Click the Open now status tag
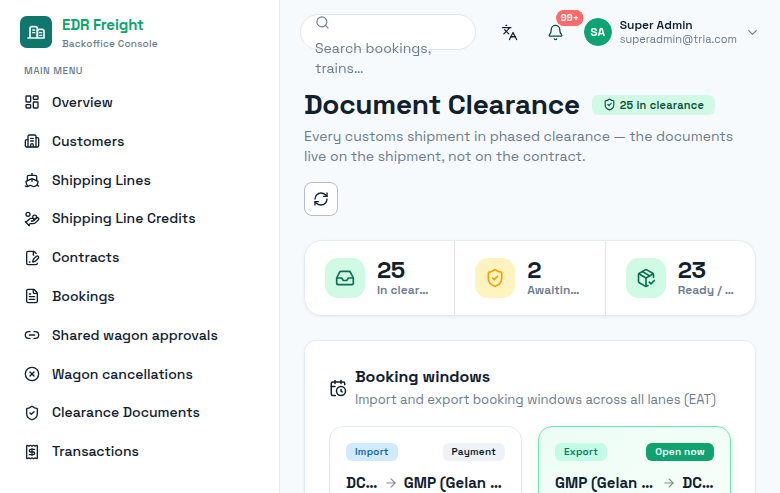This screenshot has width=780, height=493. click(x=680, y=452)
